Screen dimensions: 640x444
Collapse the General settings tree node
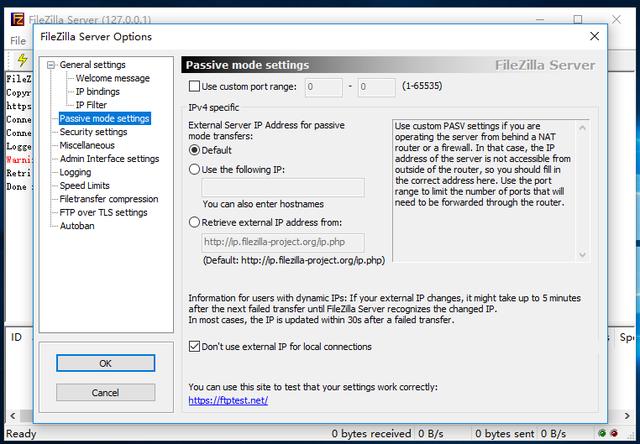tap(51, 65)
